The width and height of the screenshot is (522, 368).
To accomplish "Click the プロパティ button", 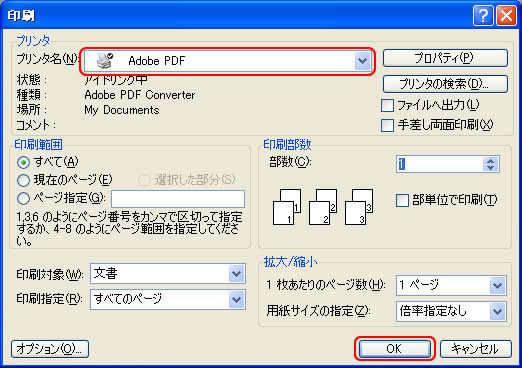I will (445, 58).
